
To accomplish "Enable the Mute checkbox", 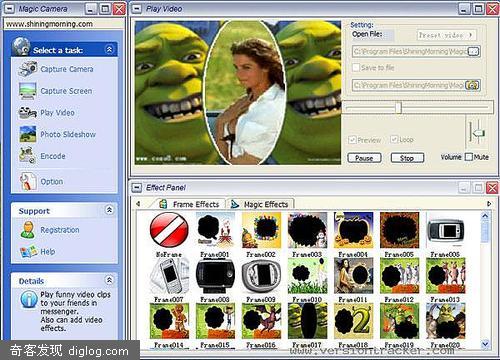I will 469,157.
